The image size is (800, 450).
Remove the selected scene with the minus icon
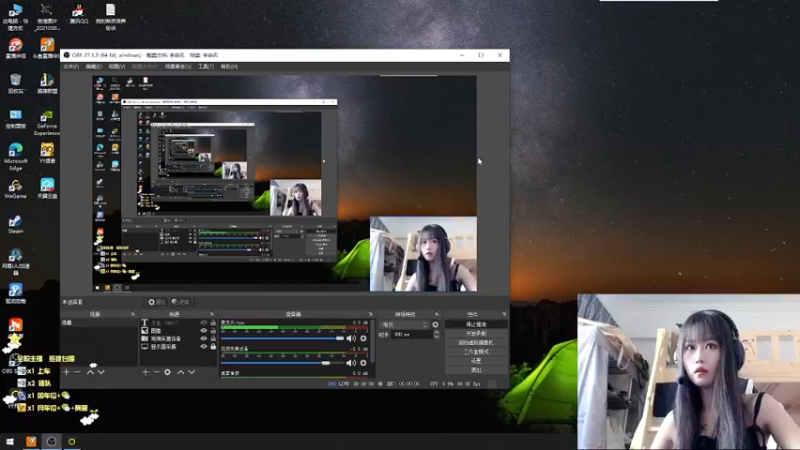pos(78,372)
